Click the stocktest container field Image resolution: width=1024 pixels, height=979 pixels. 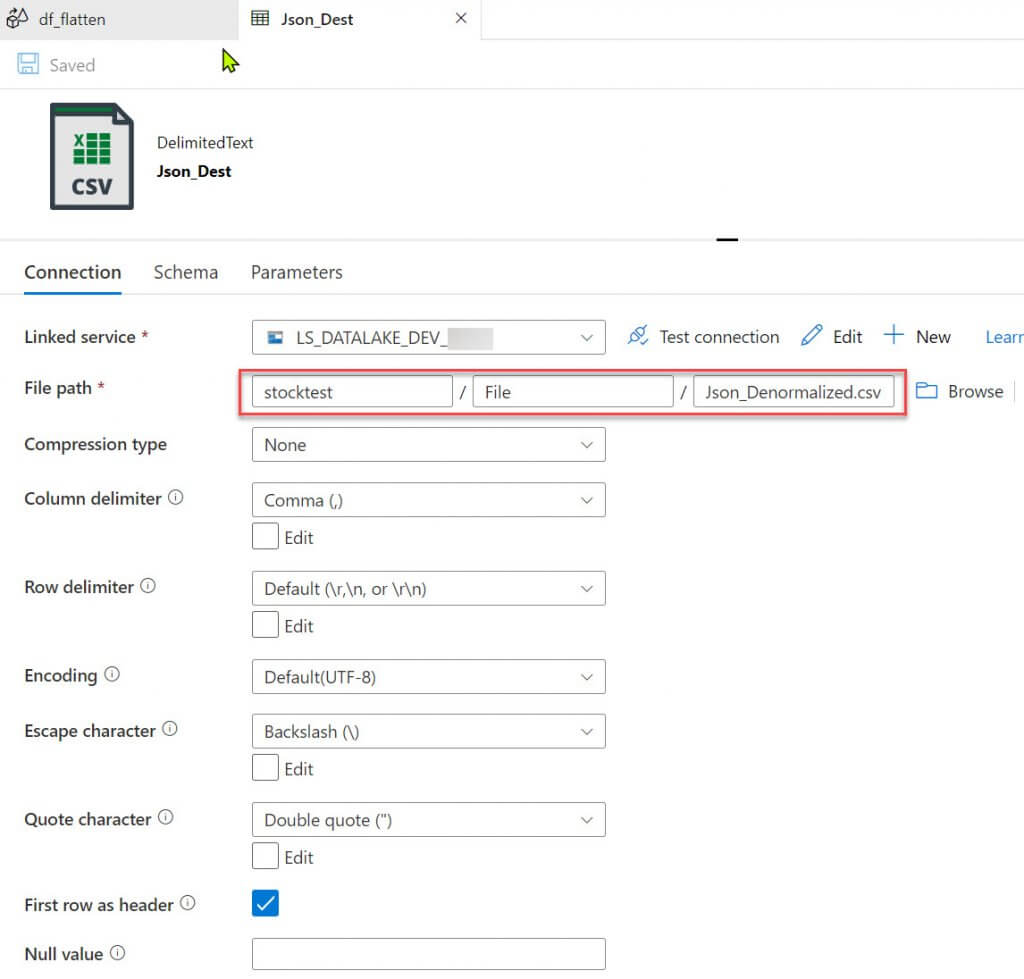(x=352, y=392)
